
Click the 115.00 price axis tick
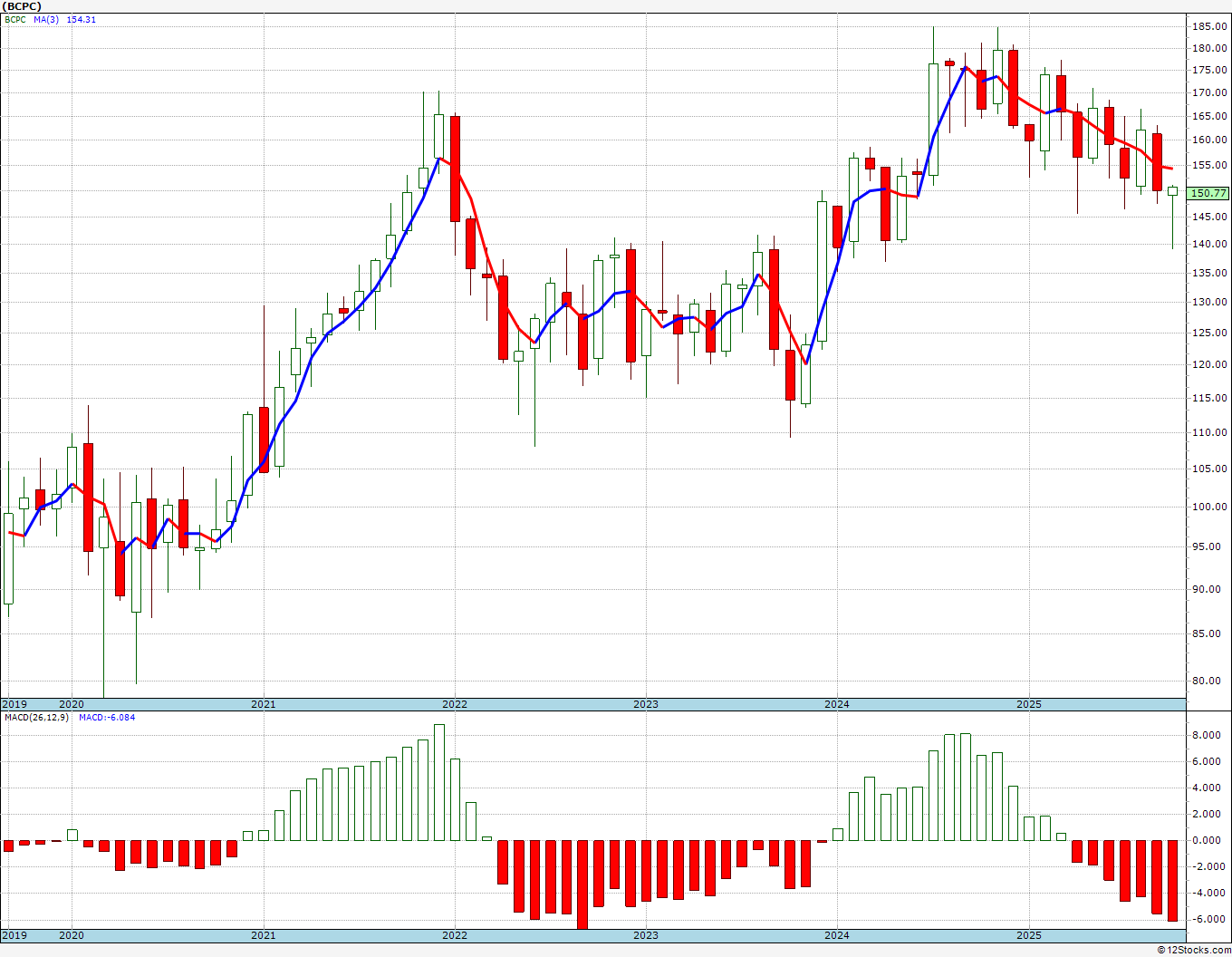(1209, 398)
